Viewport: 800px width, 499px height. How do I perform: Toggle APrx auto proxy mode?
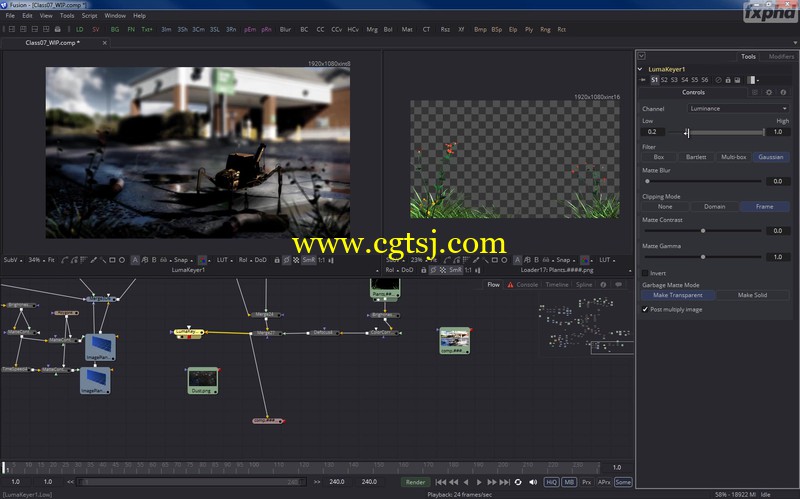tap(604, 482)
